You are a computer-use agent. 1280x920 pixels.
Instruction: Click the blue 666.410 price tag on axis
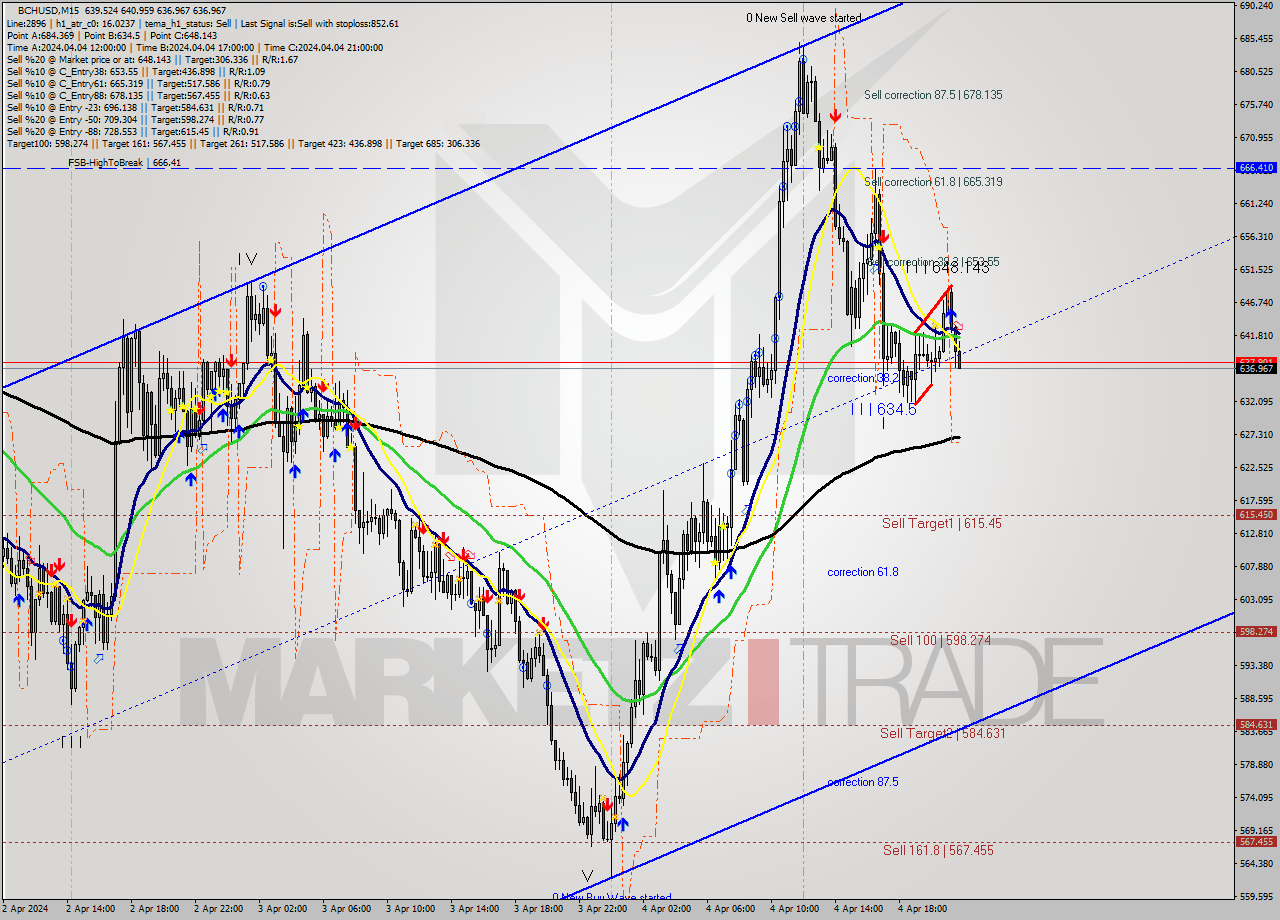coord(1256,168)
